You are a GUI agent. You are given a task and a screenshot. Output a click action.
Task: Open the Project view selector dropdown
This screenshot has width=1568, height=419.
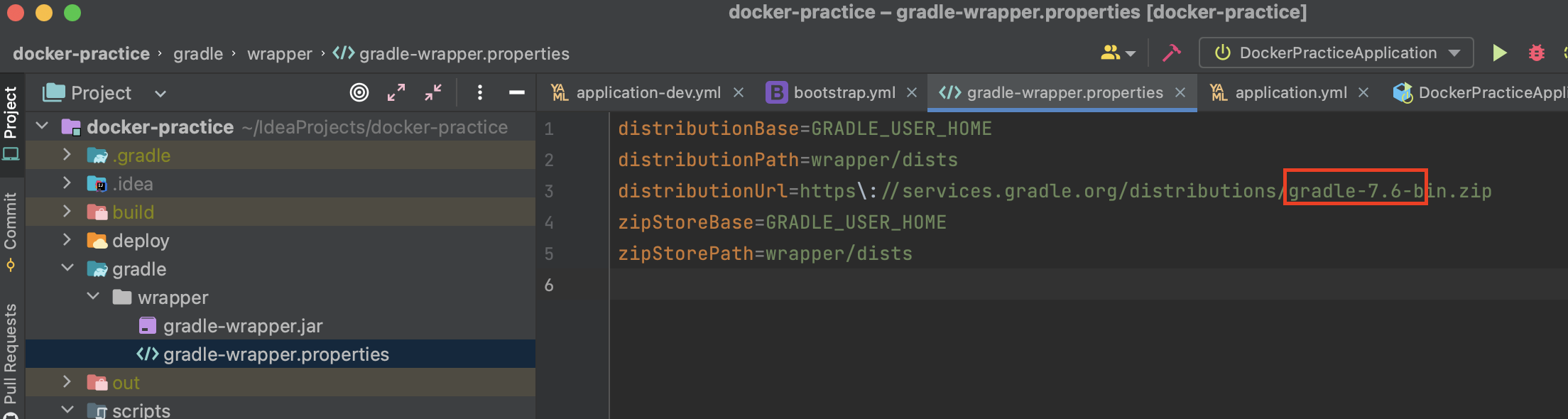point(105,93)
